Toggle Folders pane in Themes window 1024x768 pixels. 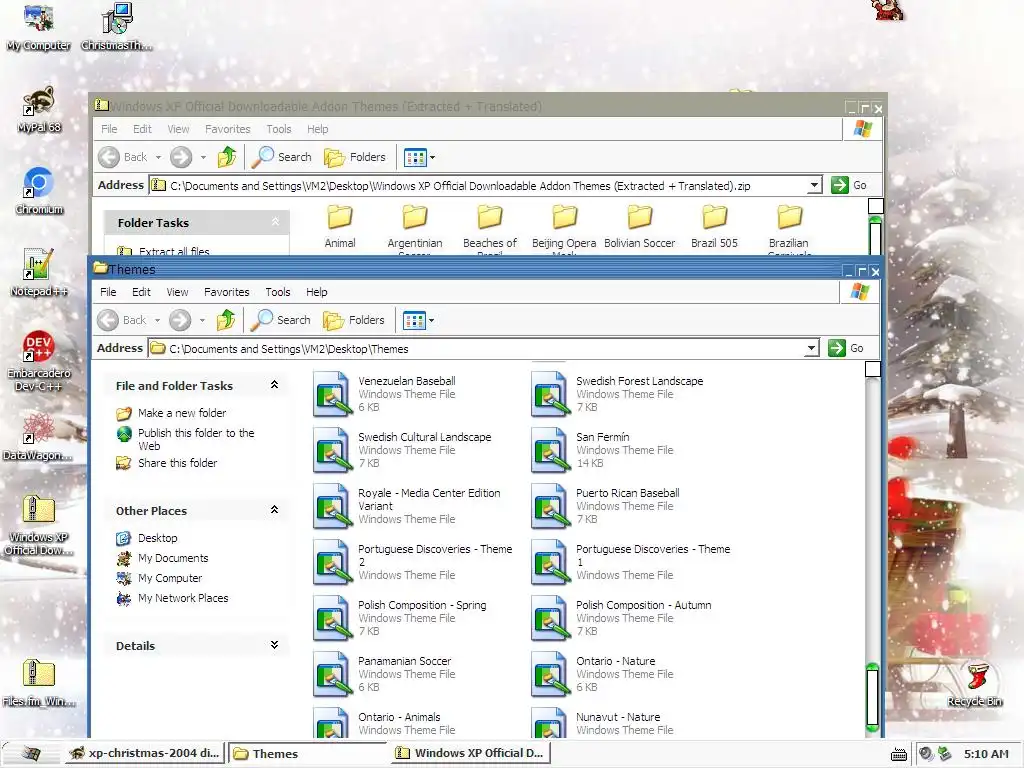click(354, 320)
